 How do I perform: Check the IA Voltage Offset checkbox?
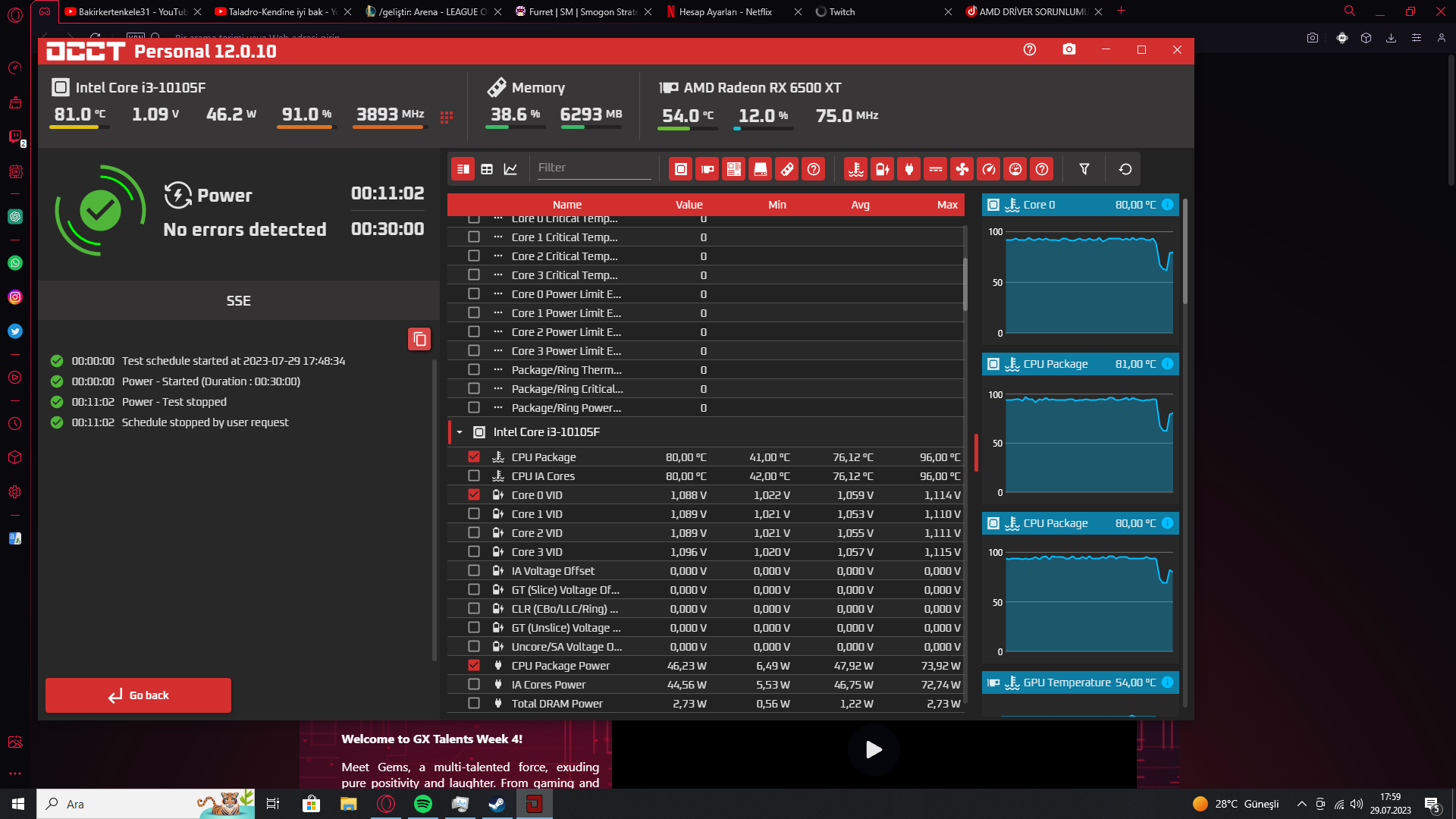[x=474, y=570]
